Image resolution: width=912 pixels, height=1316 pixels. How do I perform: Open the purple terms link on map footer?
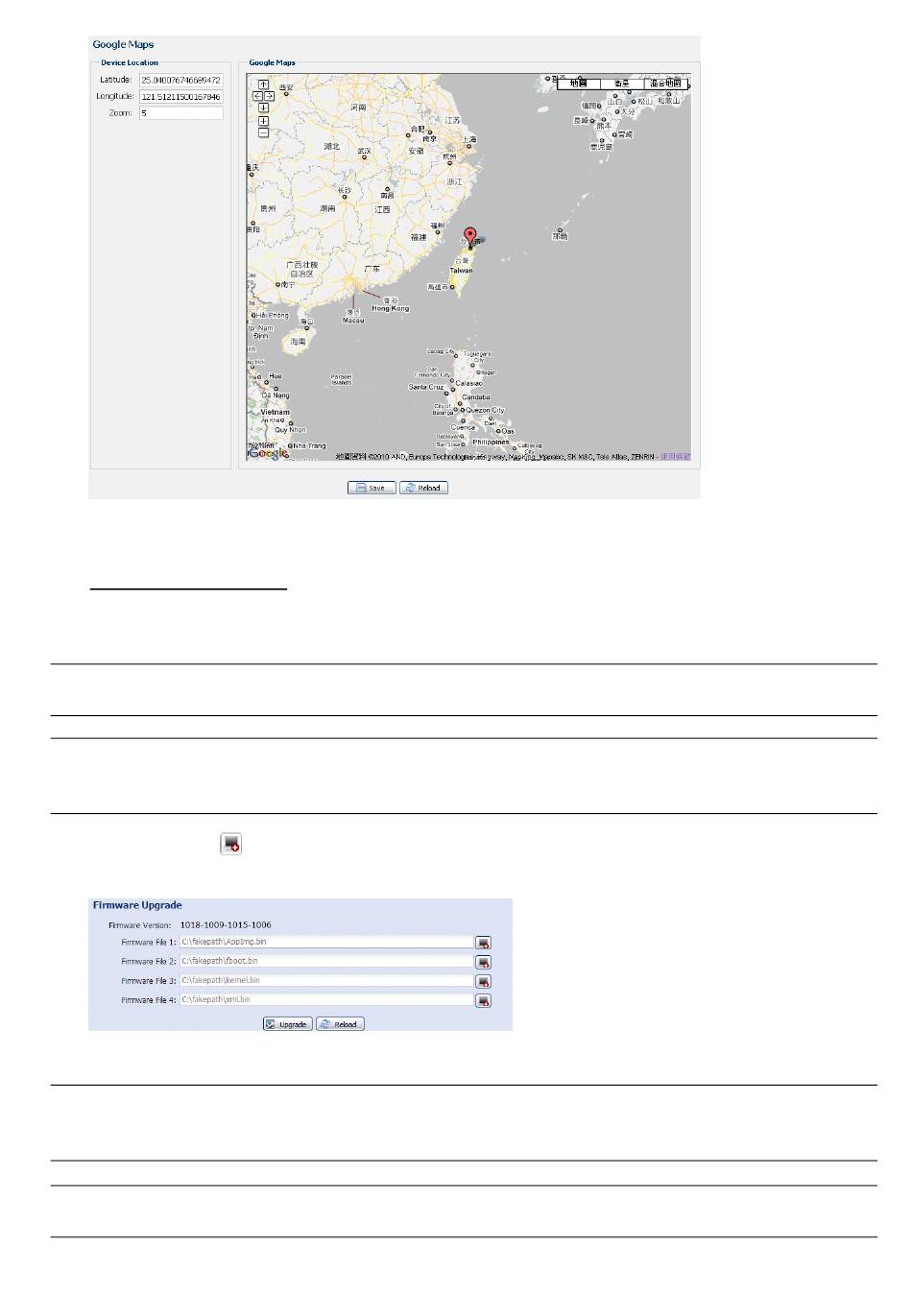(x=675, y=457)
